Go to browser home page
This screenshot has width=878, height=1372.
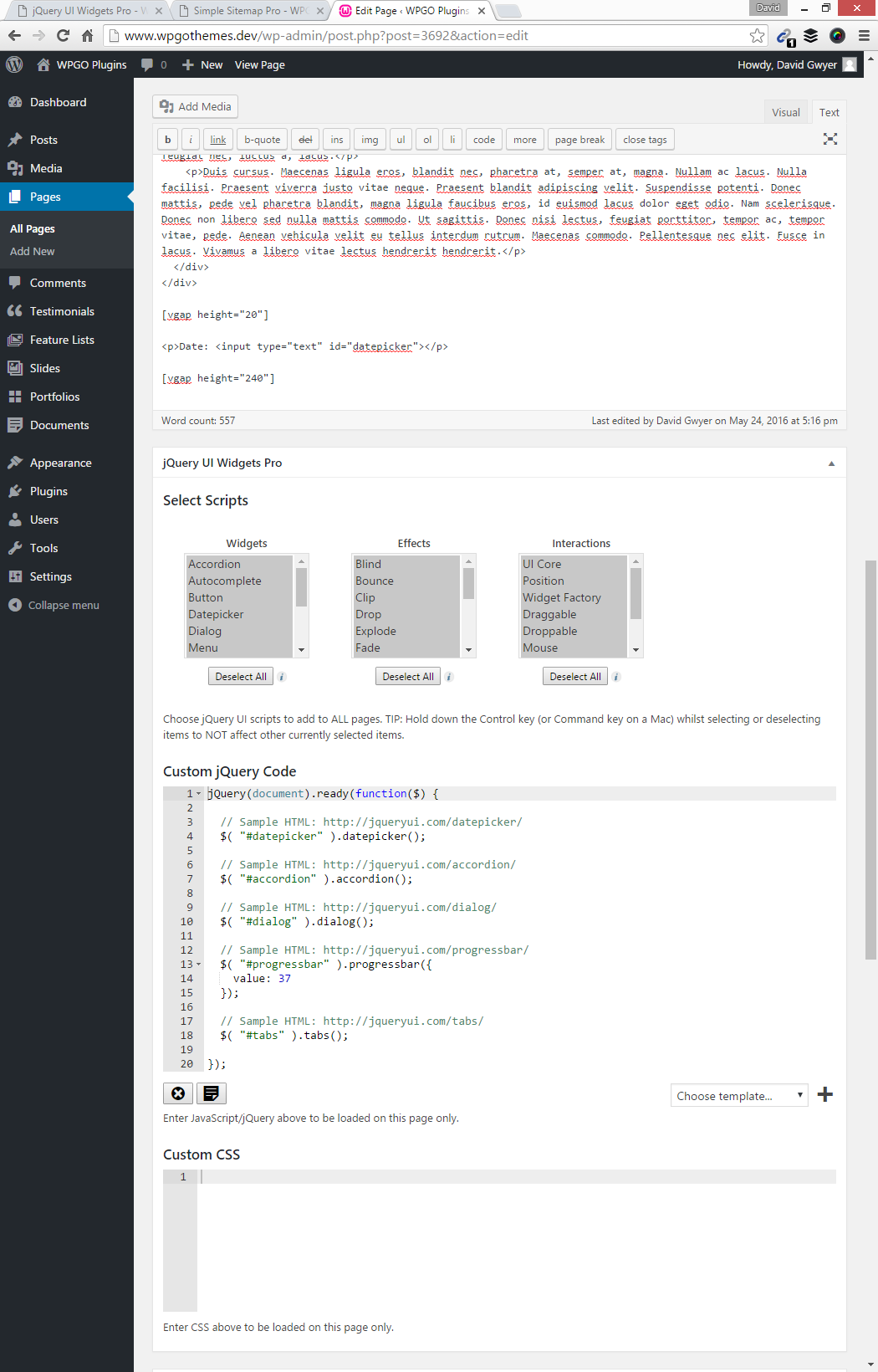87,35
